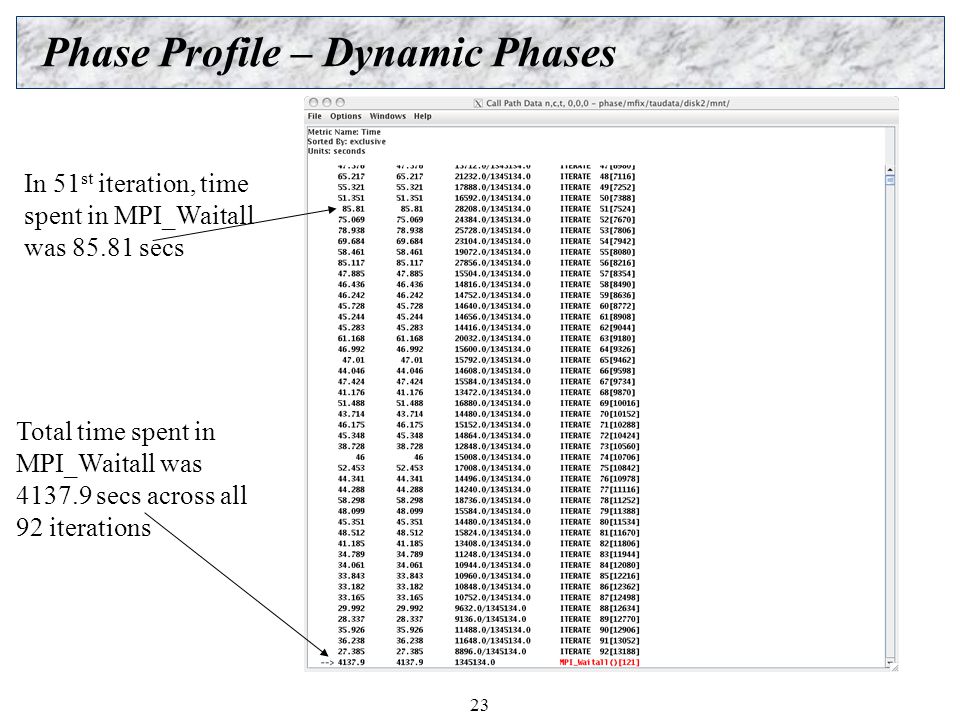Click the calls value 20032.0/1345134.0
Image resolution: width=960 pixels, height=720 pixels.
[492, 339]
